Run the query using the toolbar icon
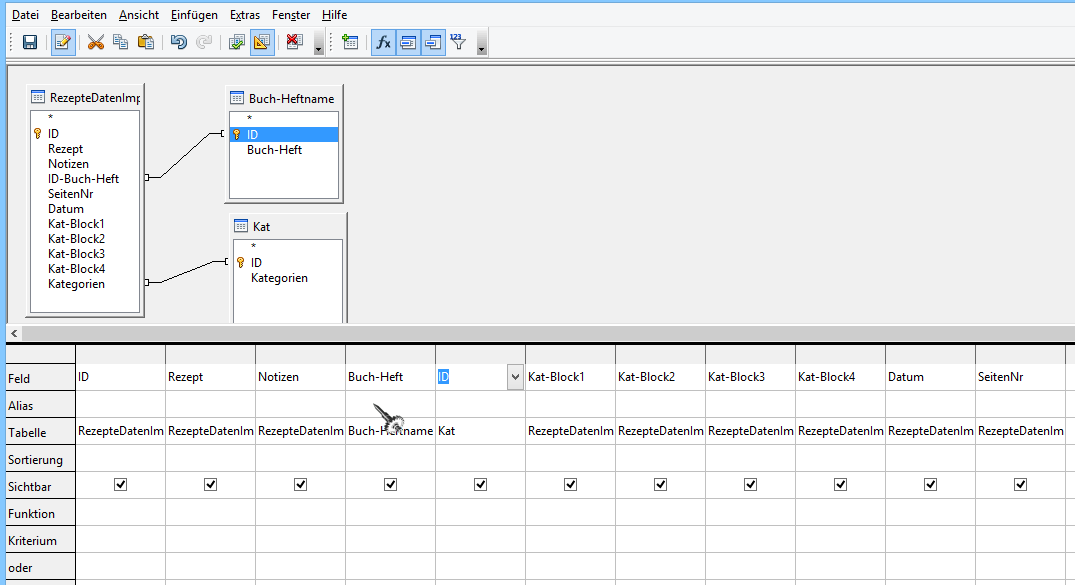This screenshot has height=585, width=1075. 237,43
